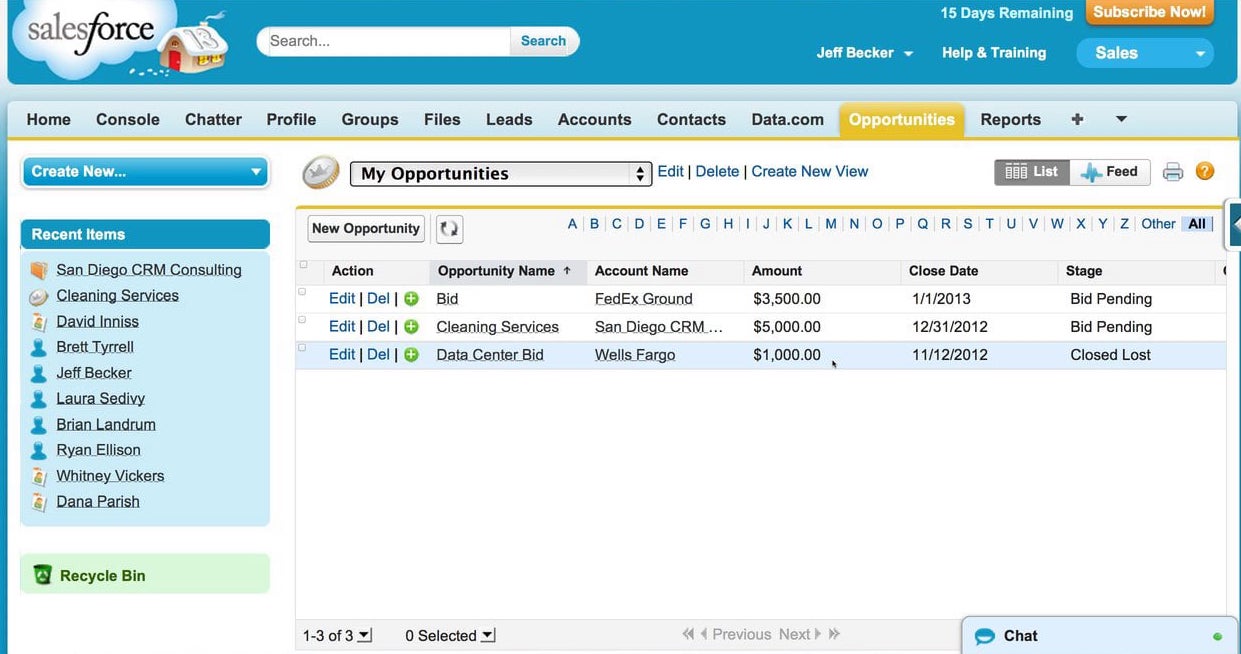Viewport: 1241px width, 654px height.
Task: Open the tab bar overflow arrow dropdown
Action: [x=1121, y=119]
